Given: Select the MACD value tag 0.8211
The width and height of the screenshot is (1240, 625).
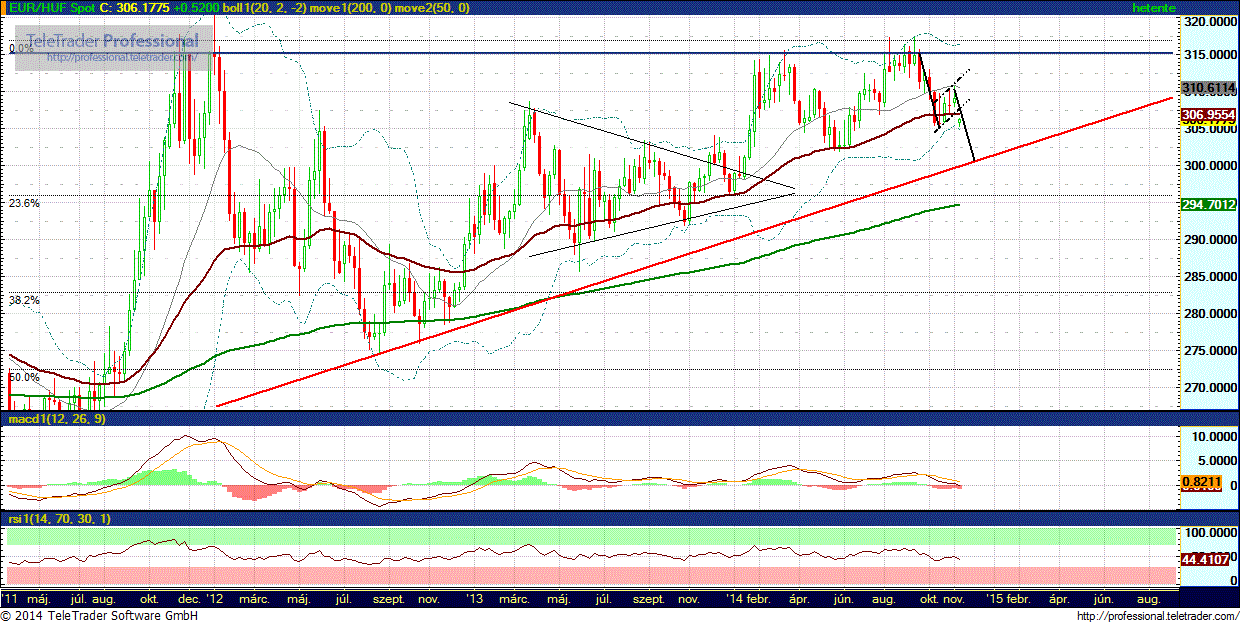Looking at the screenshot, I should (x=1203, y=482).
